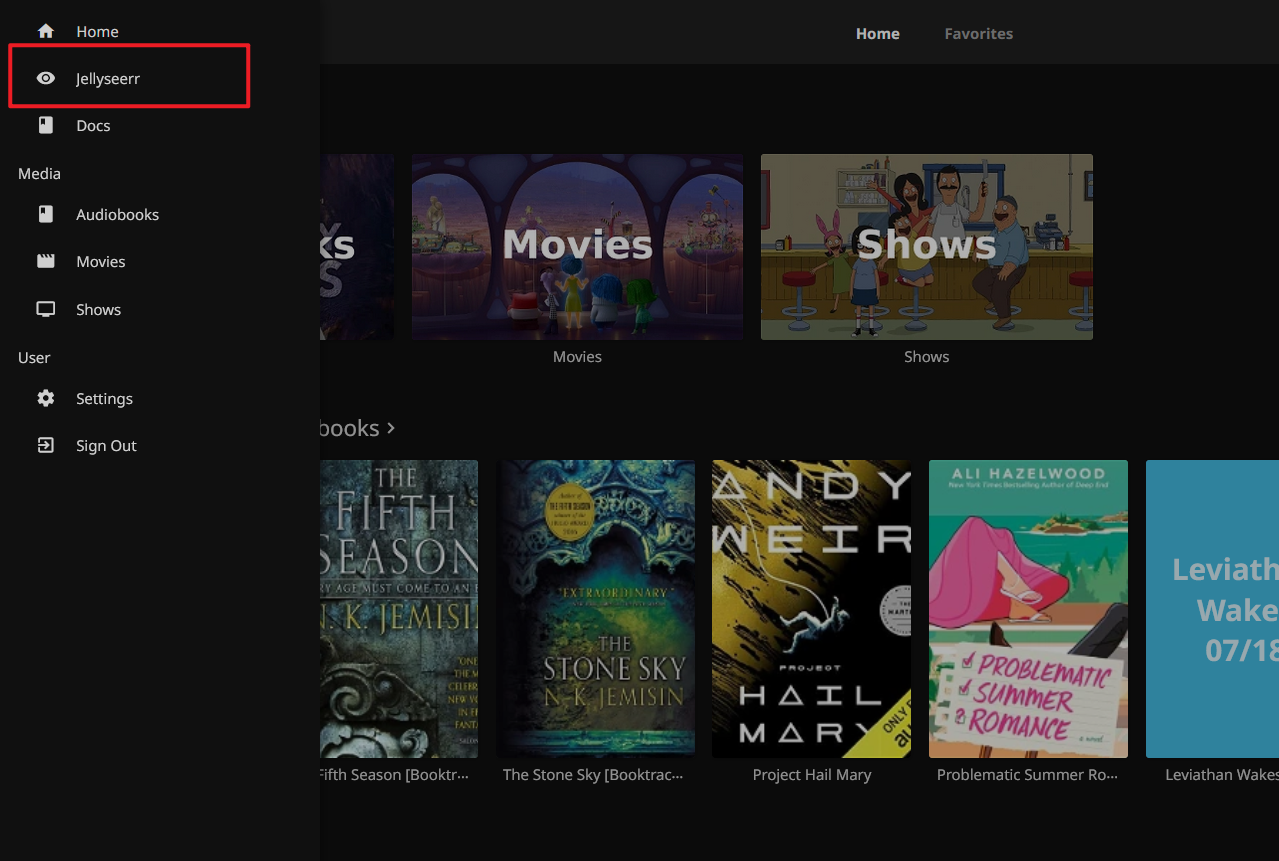Open the Shows library tile

point(926,246)
